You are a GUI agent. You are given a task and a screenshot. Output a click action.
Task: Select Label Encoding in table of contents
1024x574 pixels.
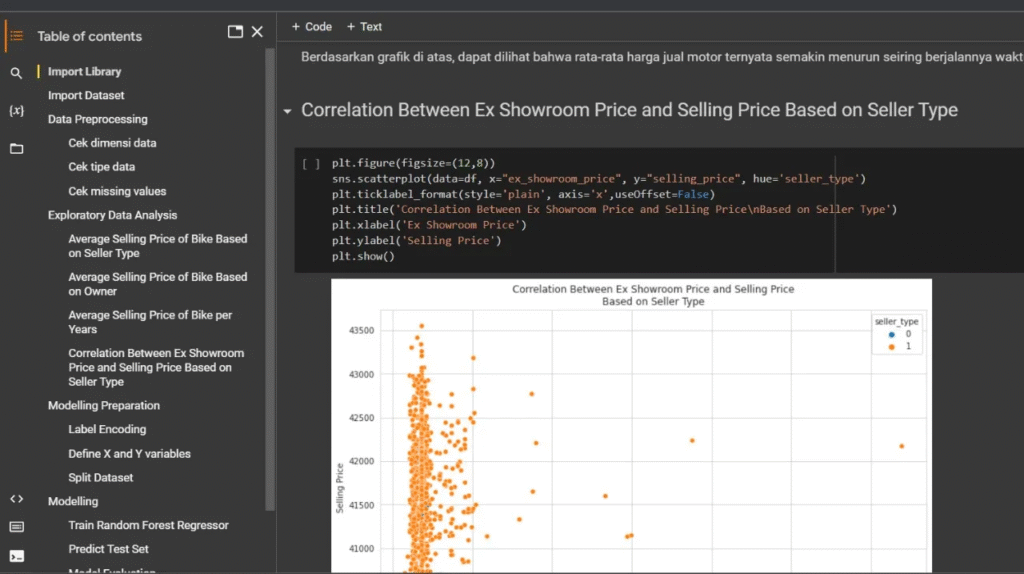107,429
